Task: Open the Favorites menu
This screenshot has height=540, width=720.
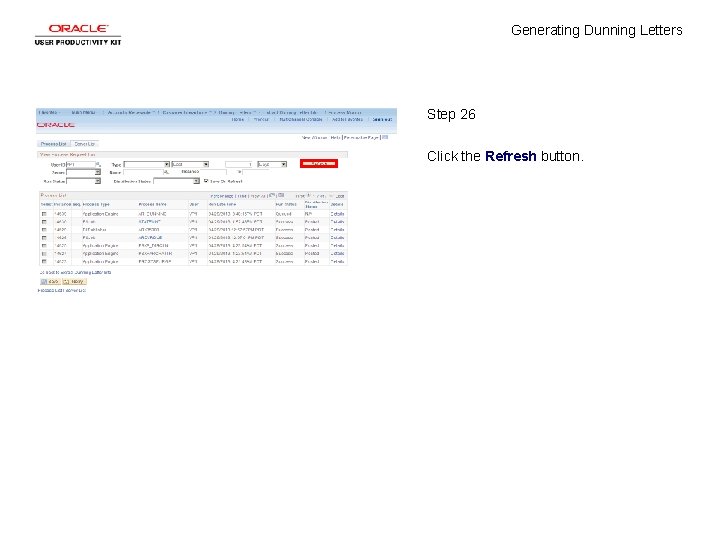Action: coord(49,112)
